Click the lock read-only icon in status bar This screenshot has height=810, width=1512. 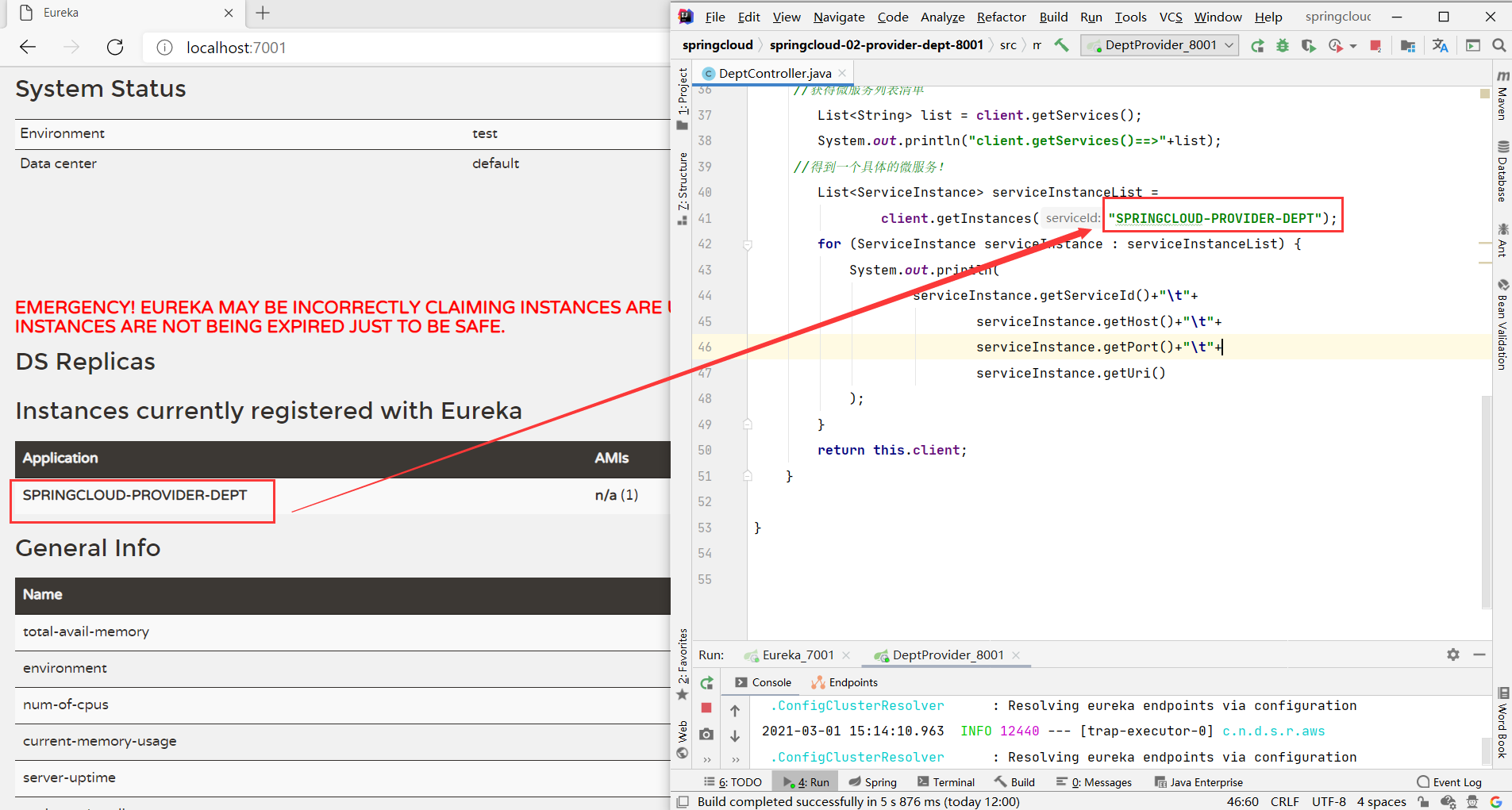1424,802
